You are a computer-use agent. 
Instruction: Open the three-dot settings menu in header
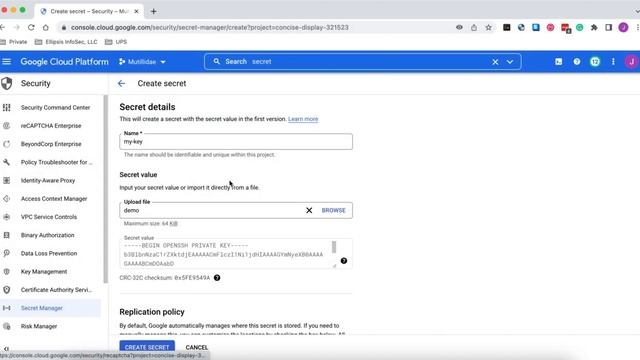tap(613, 62)
